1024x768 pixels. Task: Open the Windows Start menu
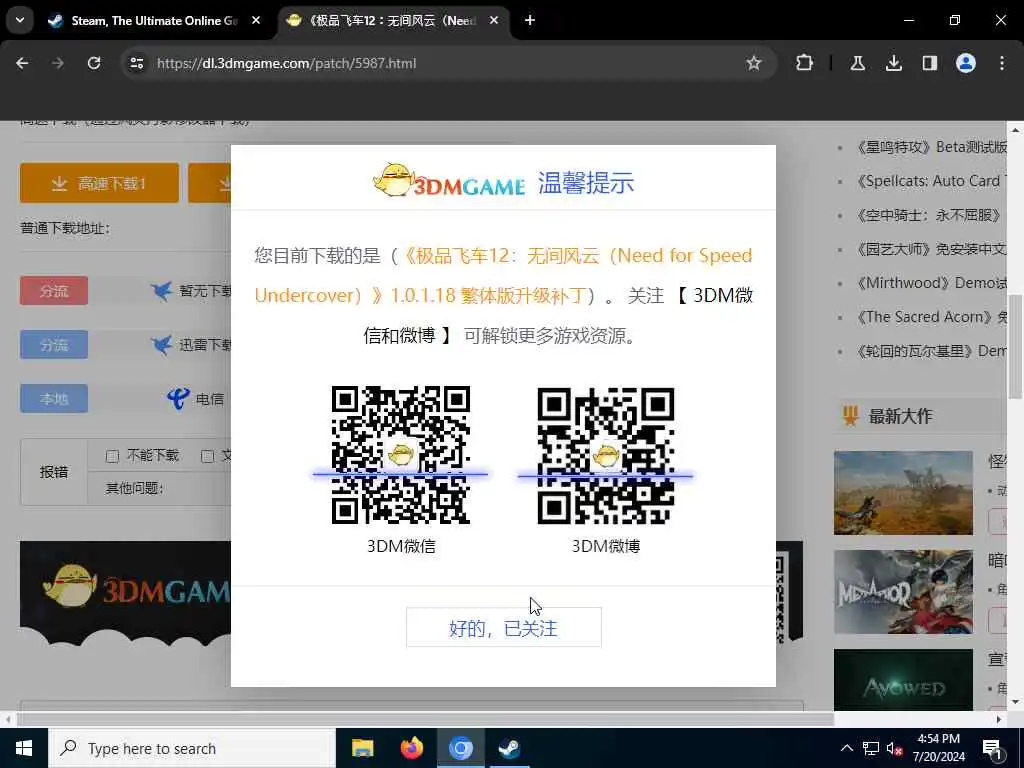pyautogui.click(x=24, y=748)
